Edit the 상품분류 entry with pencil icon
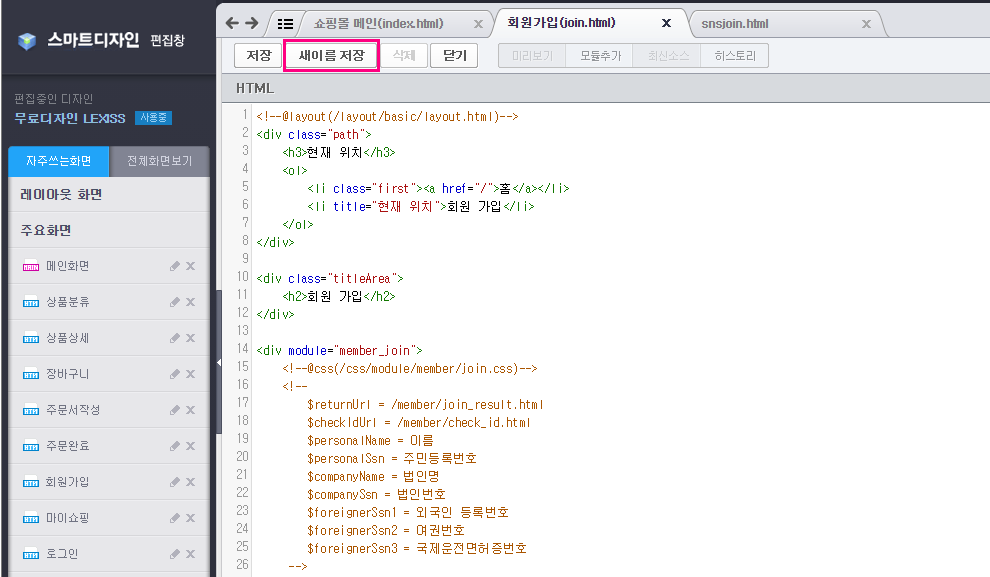Screen dimensions: 990x577 click(x=175, y=302)
